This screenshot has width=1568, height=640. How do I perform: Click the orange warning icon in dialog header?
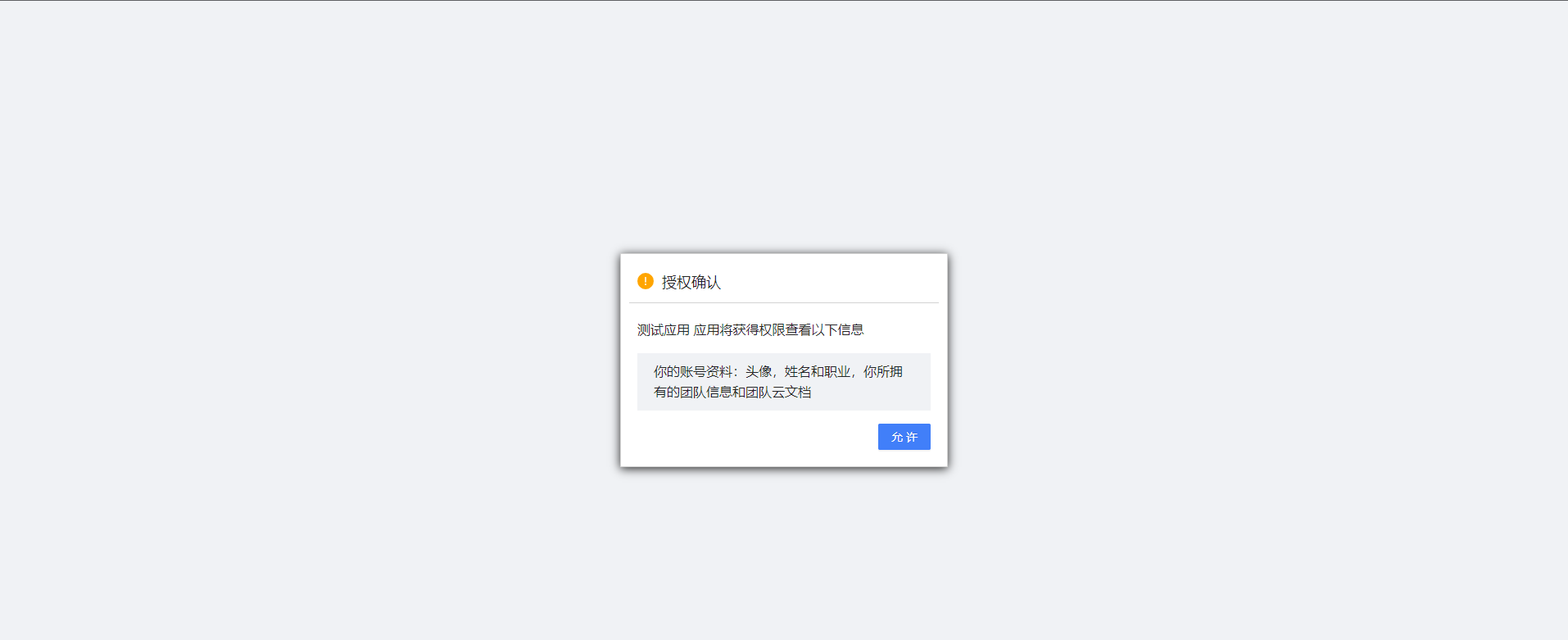[x=646, y=281]
